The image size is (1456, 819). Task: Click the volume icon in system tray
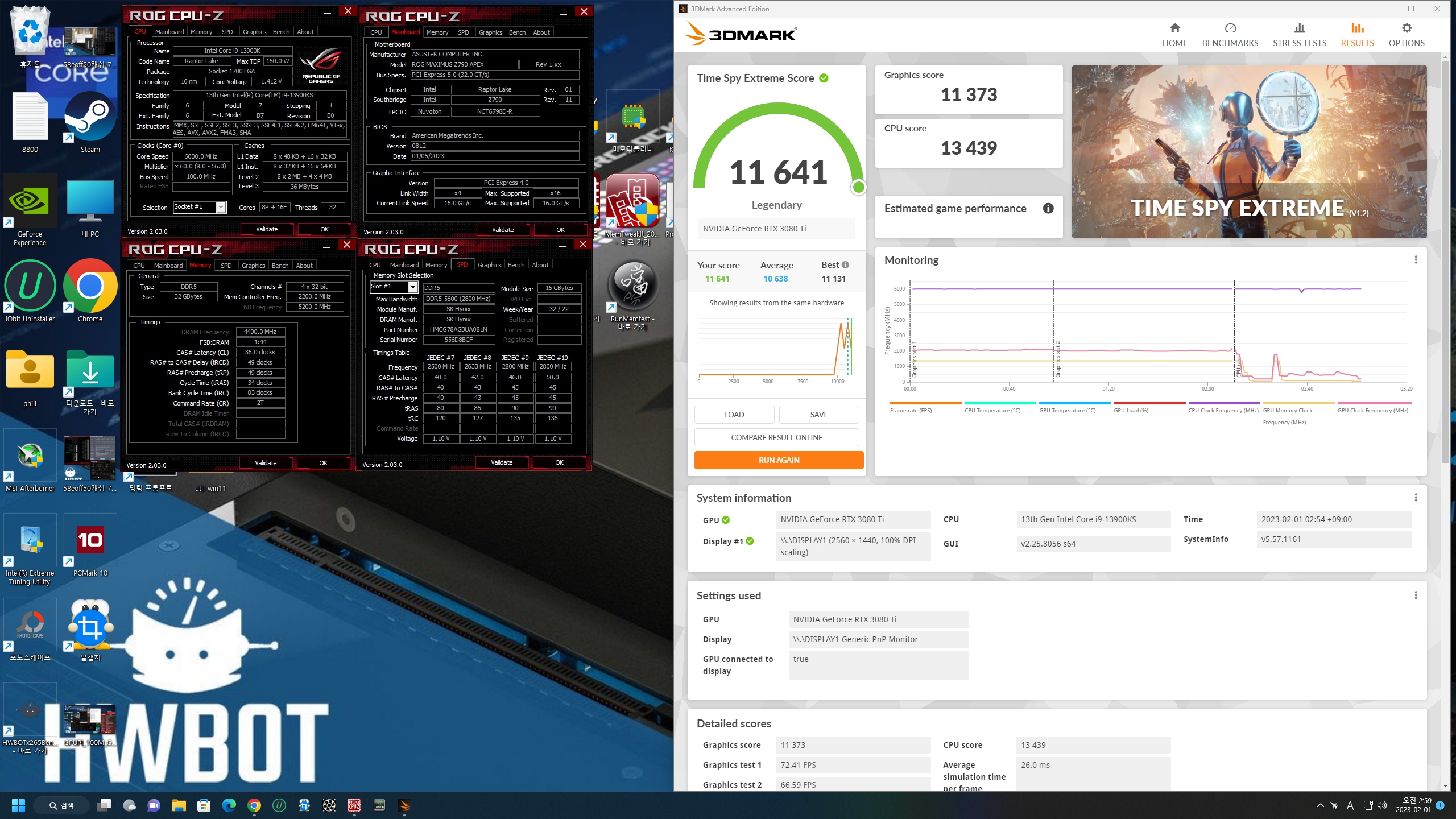(1382, 805)
